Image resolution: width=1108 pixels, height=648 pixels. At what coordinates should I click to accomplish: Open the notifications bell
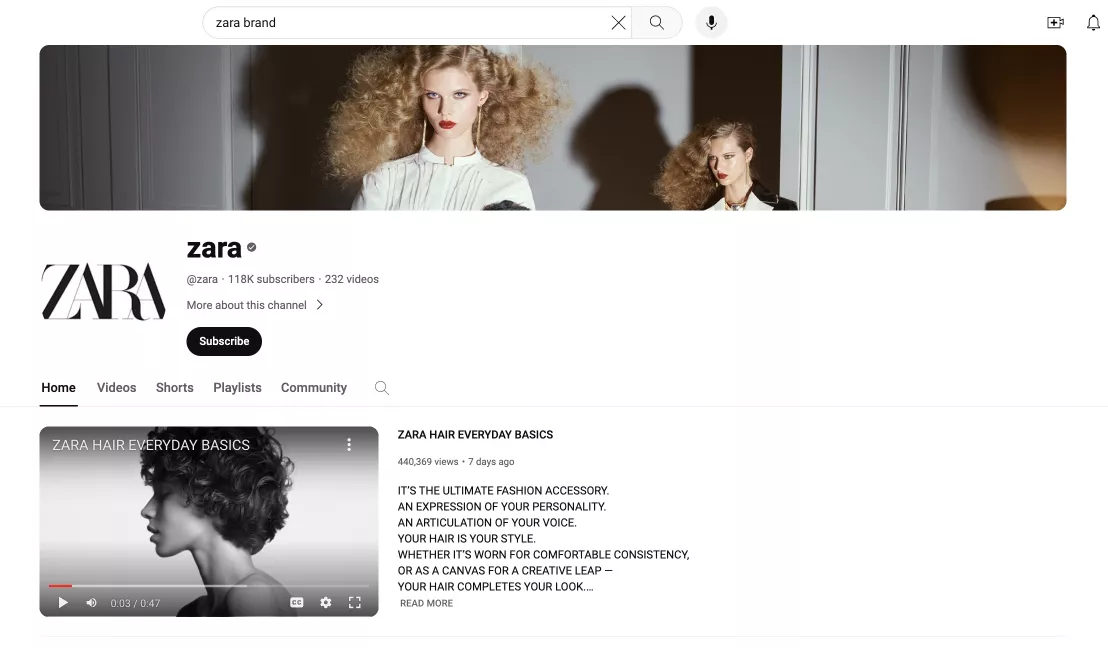[1093, 23]
